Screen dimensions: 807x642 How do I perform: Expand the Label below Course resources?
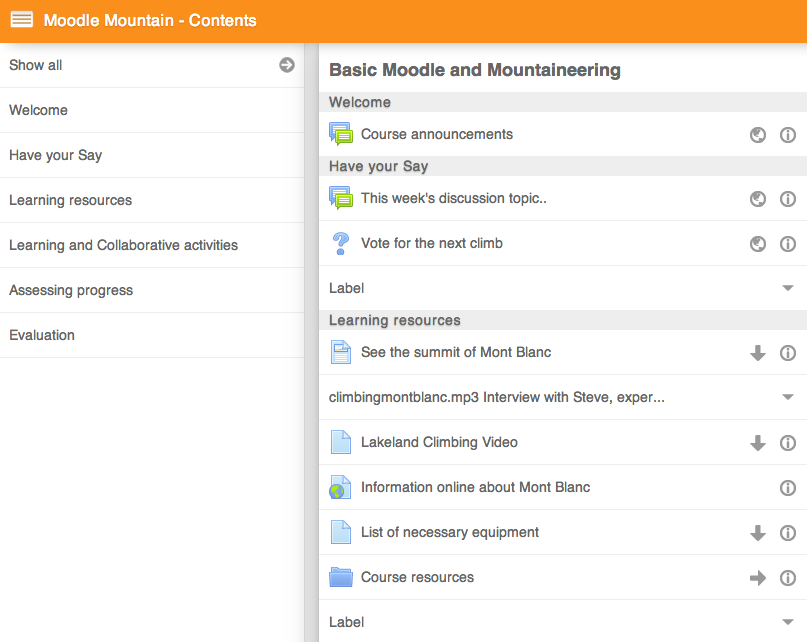(x=787, y=622)
